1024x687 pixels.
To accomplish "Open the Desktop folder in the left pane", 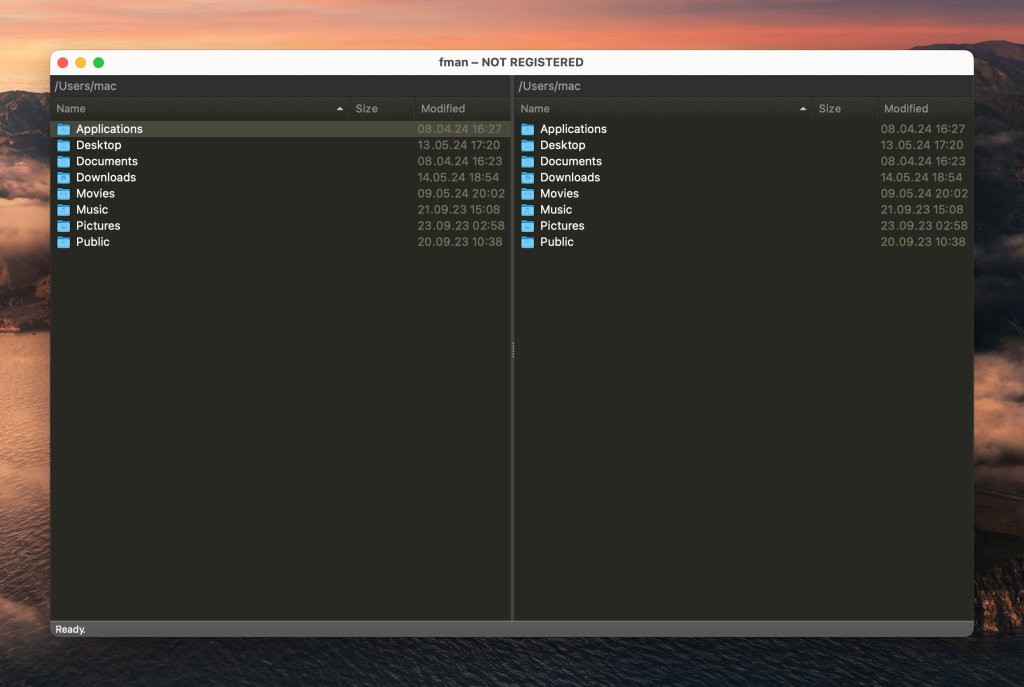I will point(97,145).
